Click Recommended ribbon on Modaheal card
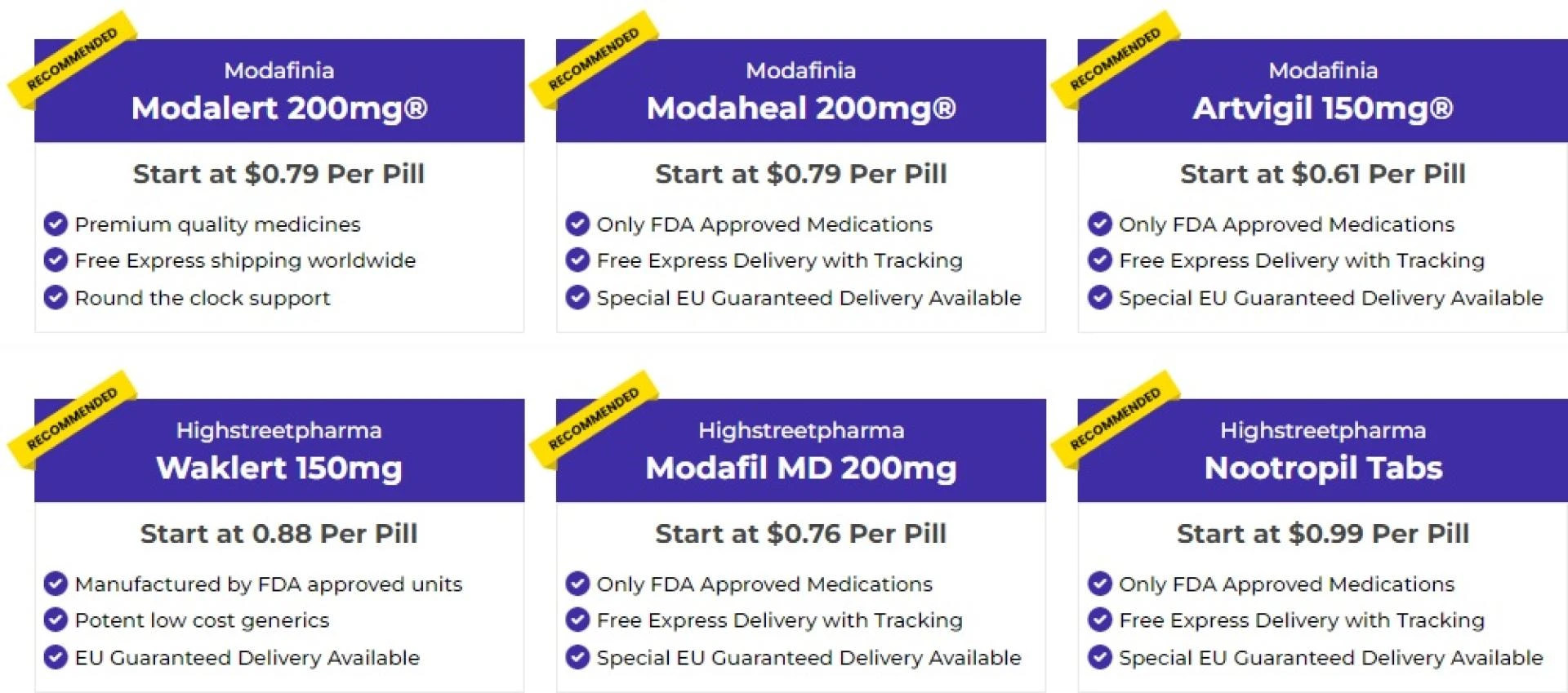 point(594,59)
